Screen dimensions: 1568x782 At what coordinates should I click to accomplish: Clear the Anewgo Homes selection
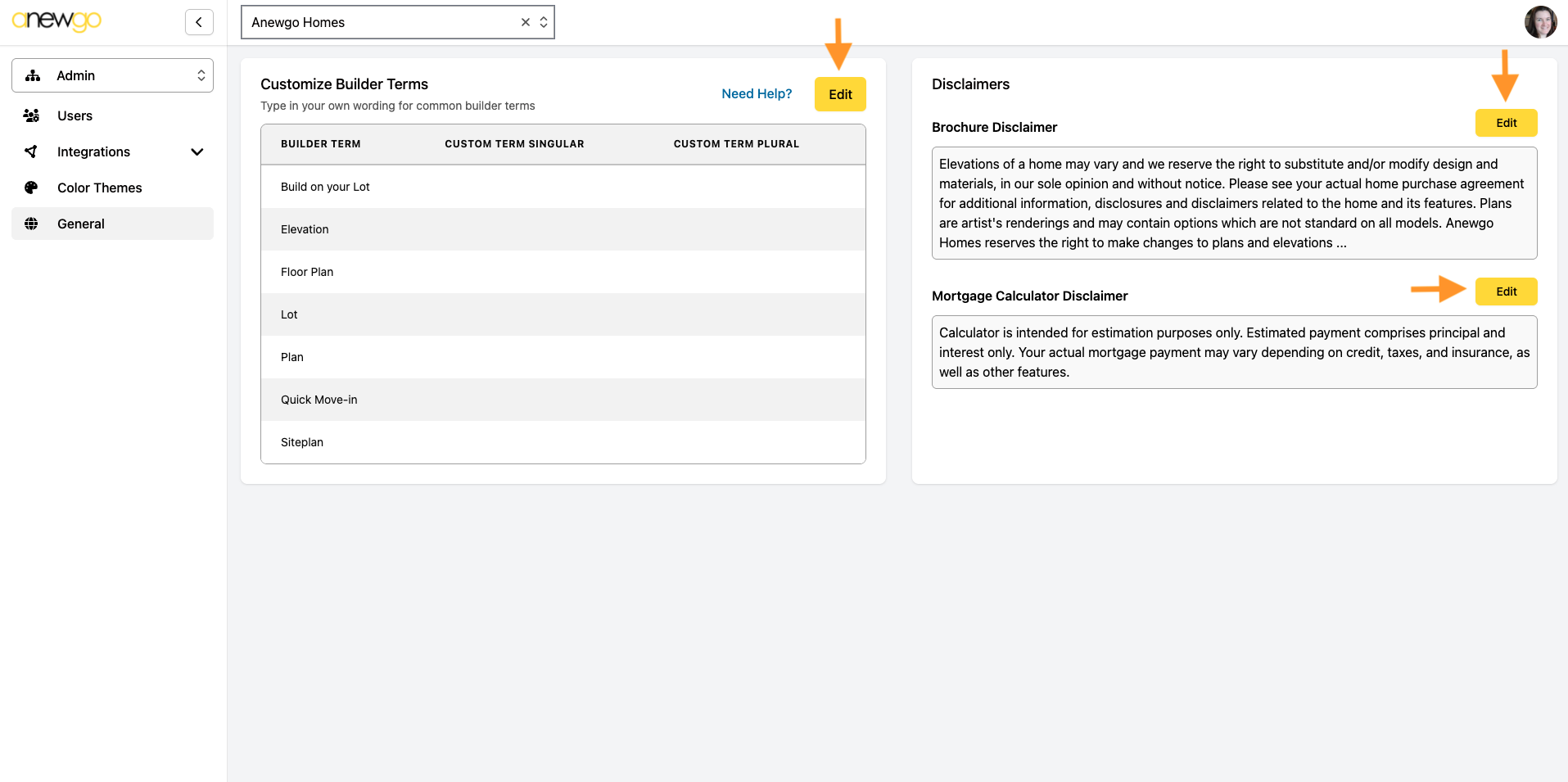tap(526, 22)
